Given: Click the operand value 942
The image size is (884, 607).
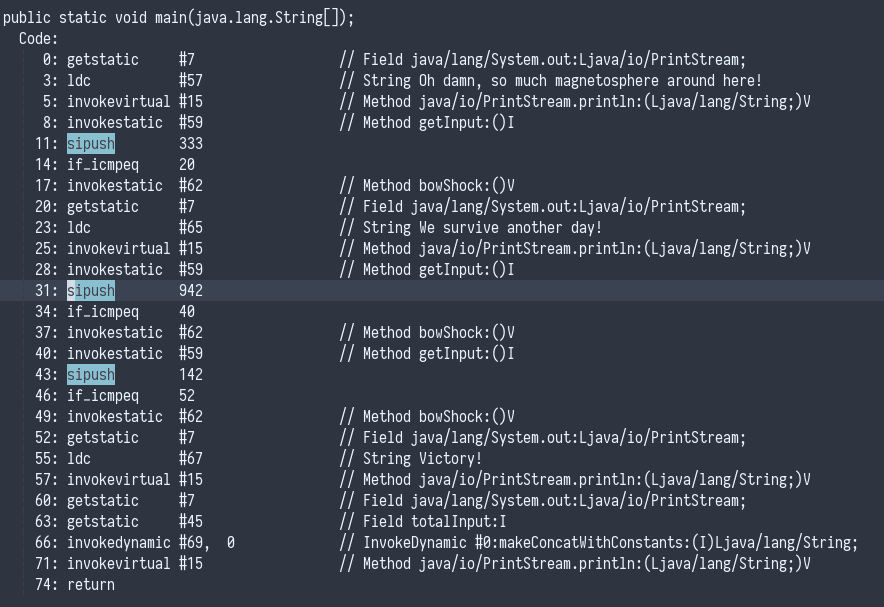Looking at the screenshot, I should pos(191,290).
